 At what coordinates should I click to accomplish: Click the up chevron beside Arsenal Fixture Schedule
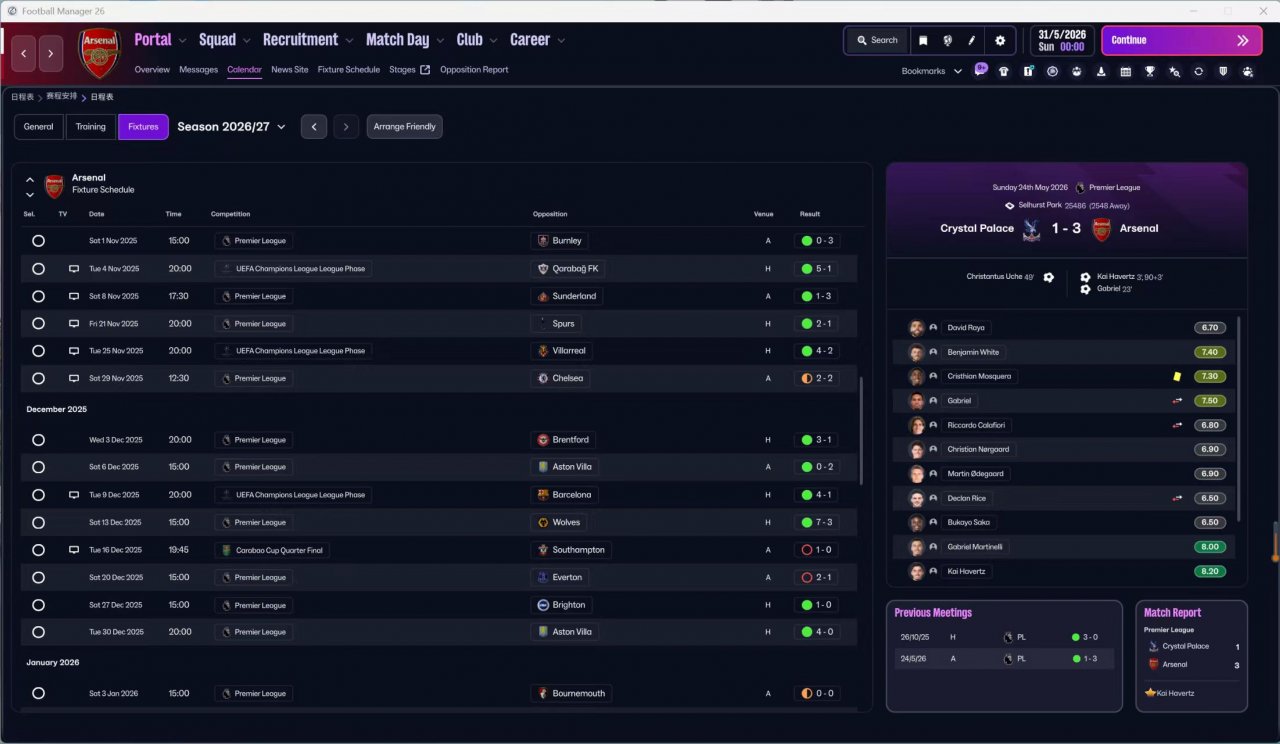30,180
